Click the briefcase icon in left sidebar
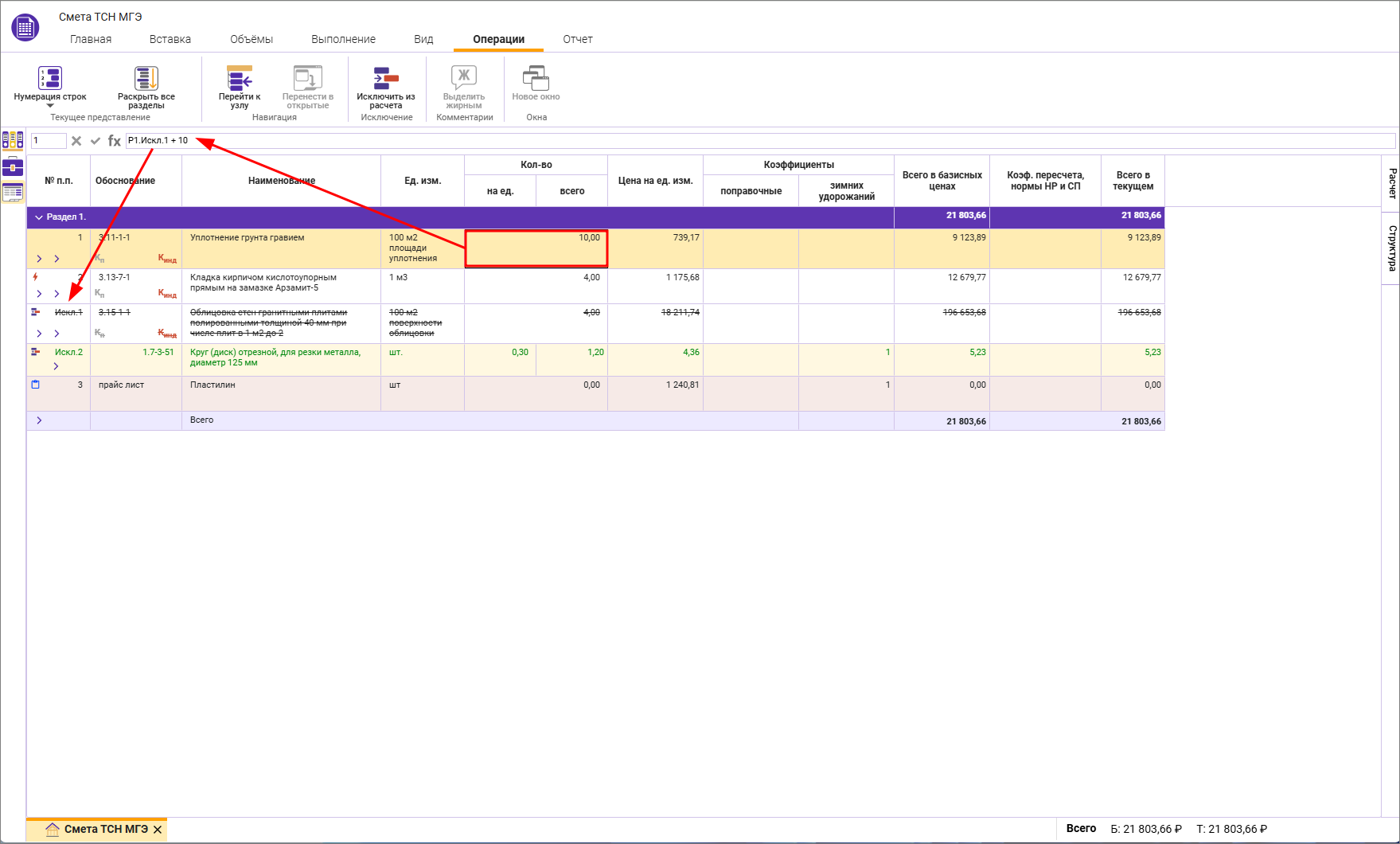Viewport: 1400px width, 844px height. 13,166
